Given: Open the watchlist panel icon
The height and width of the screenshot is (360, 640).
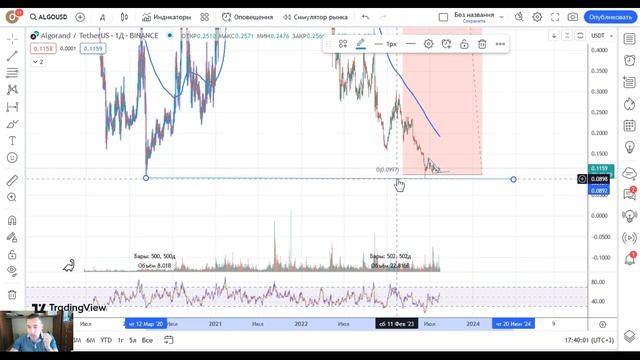Looking at the screenshot, I should tap(629, 39).
